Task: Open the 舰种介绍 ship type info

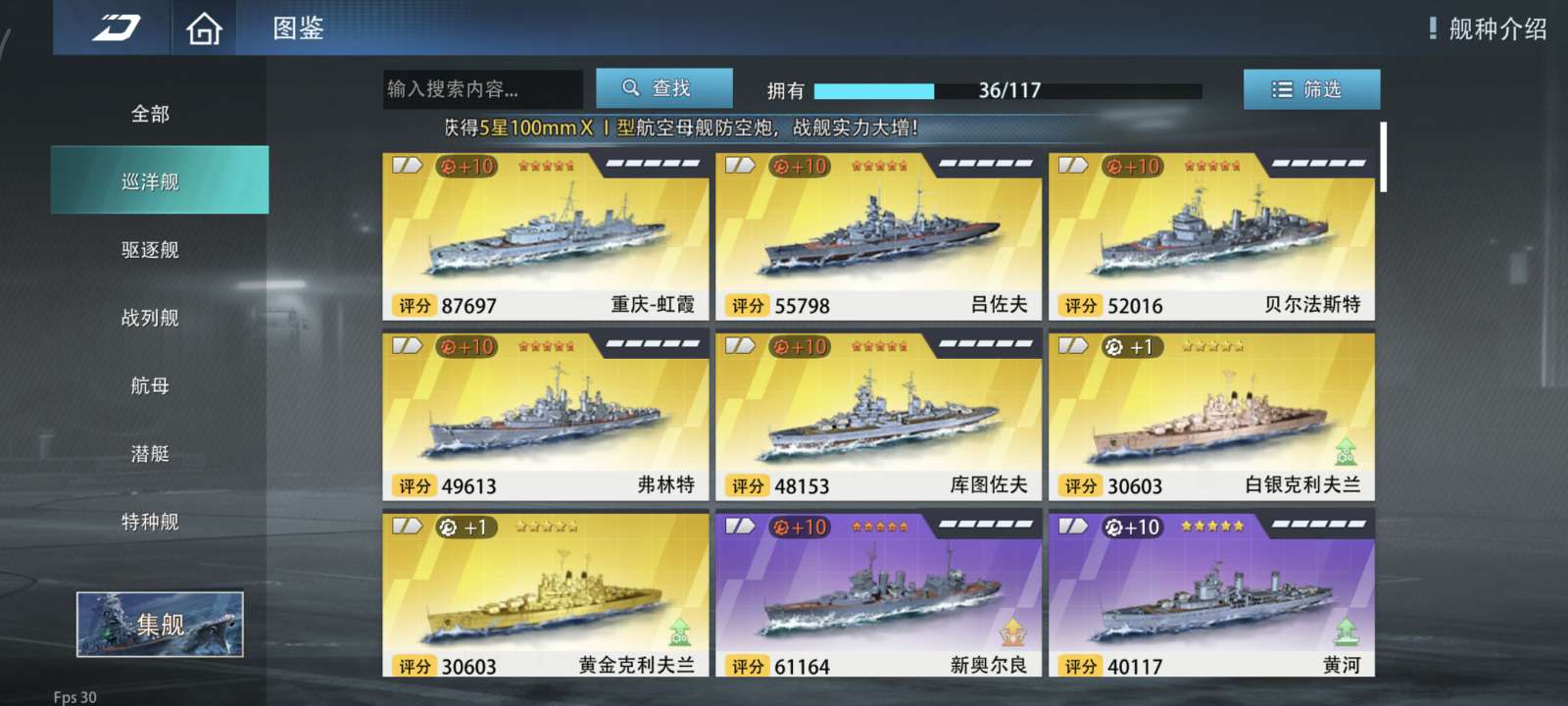Action: pos(1488,28)
